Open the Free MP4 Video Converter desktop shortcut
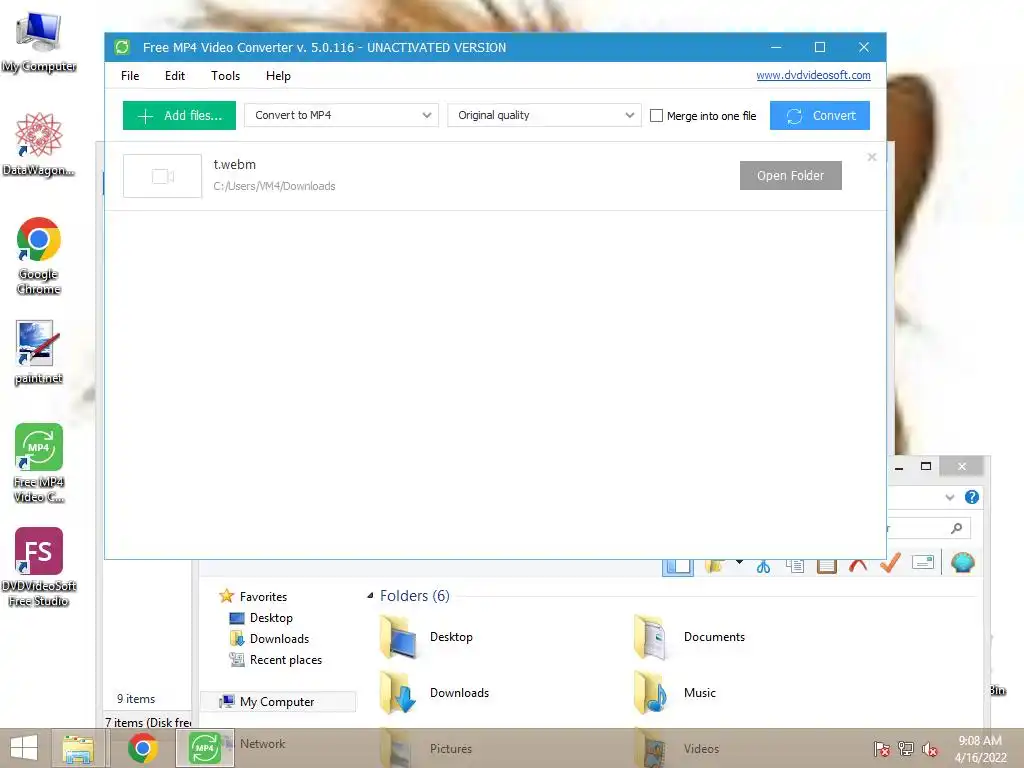The width and height of the screenshot is (1024, 768). (39, 463)
